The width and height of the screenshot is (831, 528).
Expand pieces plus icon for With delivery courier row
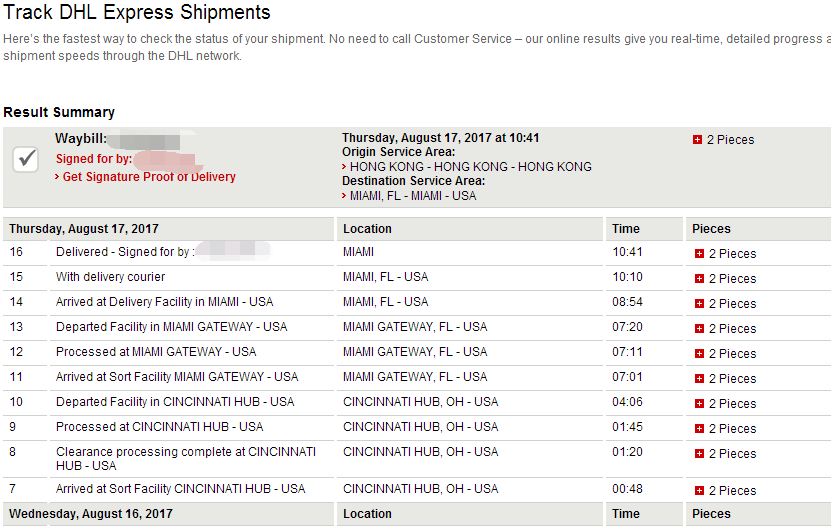(x=700, y=279)
